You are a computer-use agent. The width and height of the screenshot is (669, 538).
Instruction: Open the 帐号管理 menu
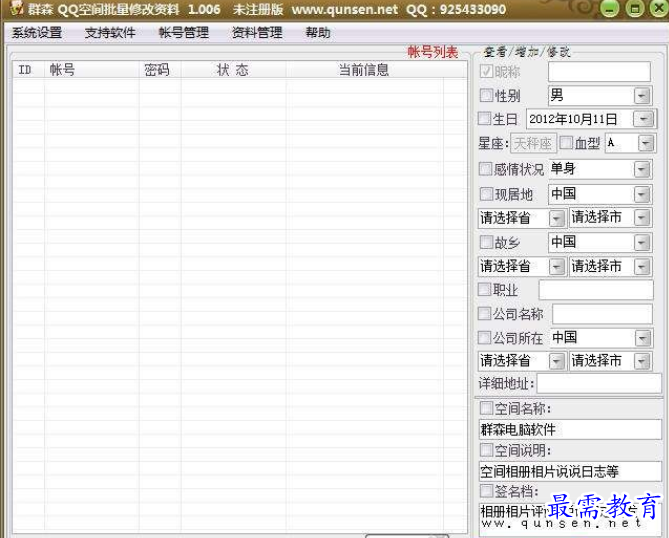tap(184, 32)
